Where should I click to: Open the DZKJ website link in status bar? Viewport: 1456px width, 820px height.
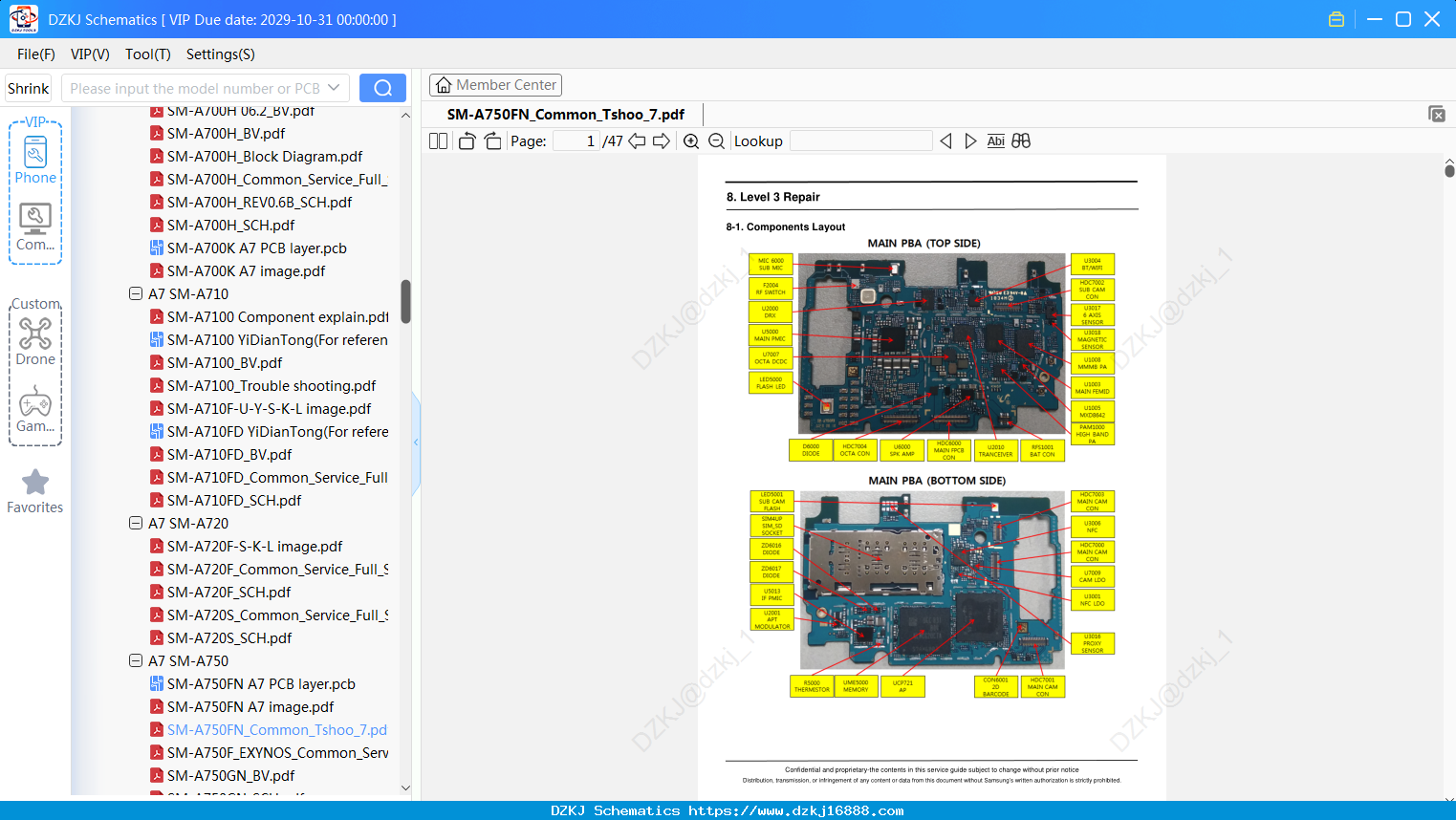point(796,810)
